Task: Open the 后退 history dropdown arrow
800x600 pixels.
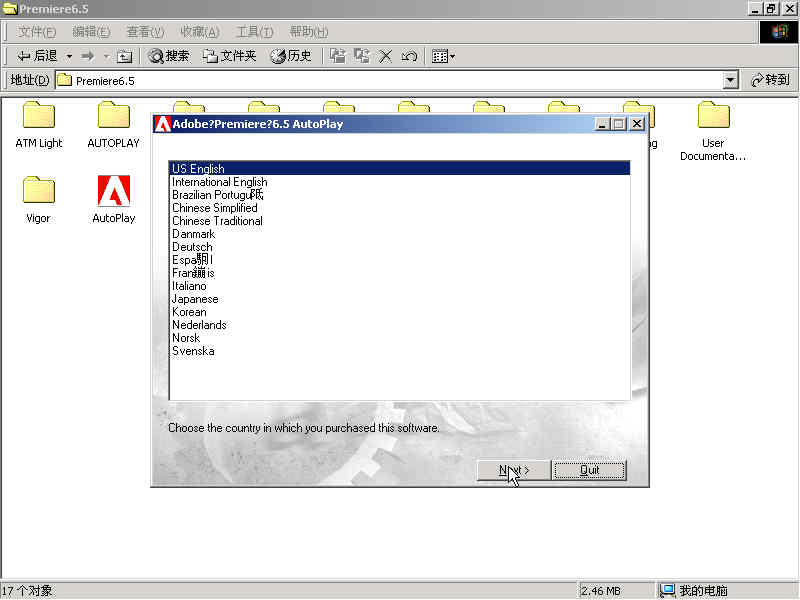Action: coord(69,56)
